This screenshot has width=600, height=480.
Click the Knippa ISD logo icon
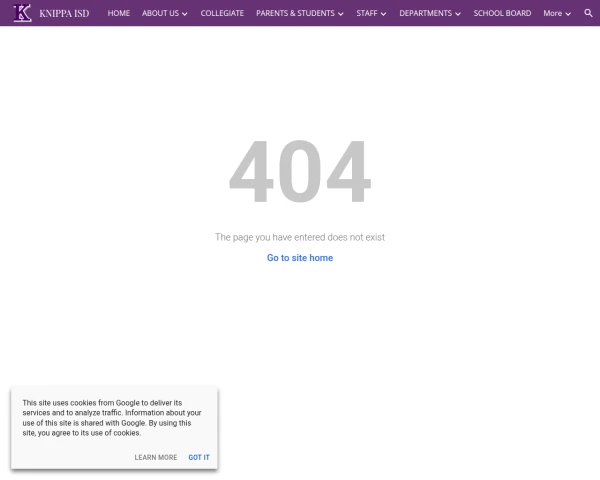coord(22,13)
